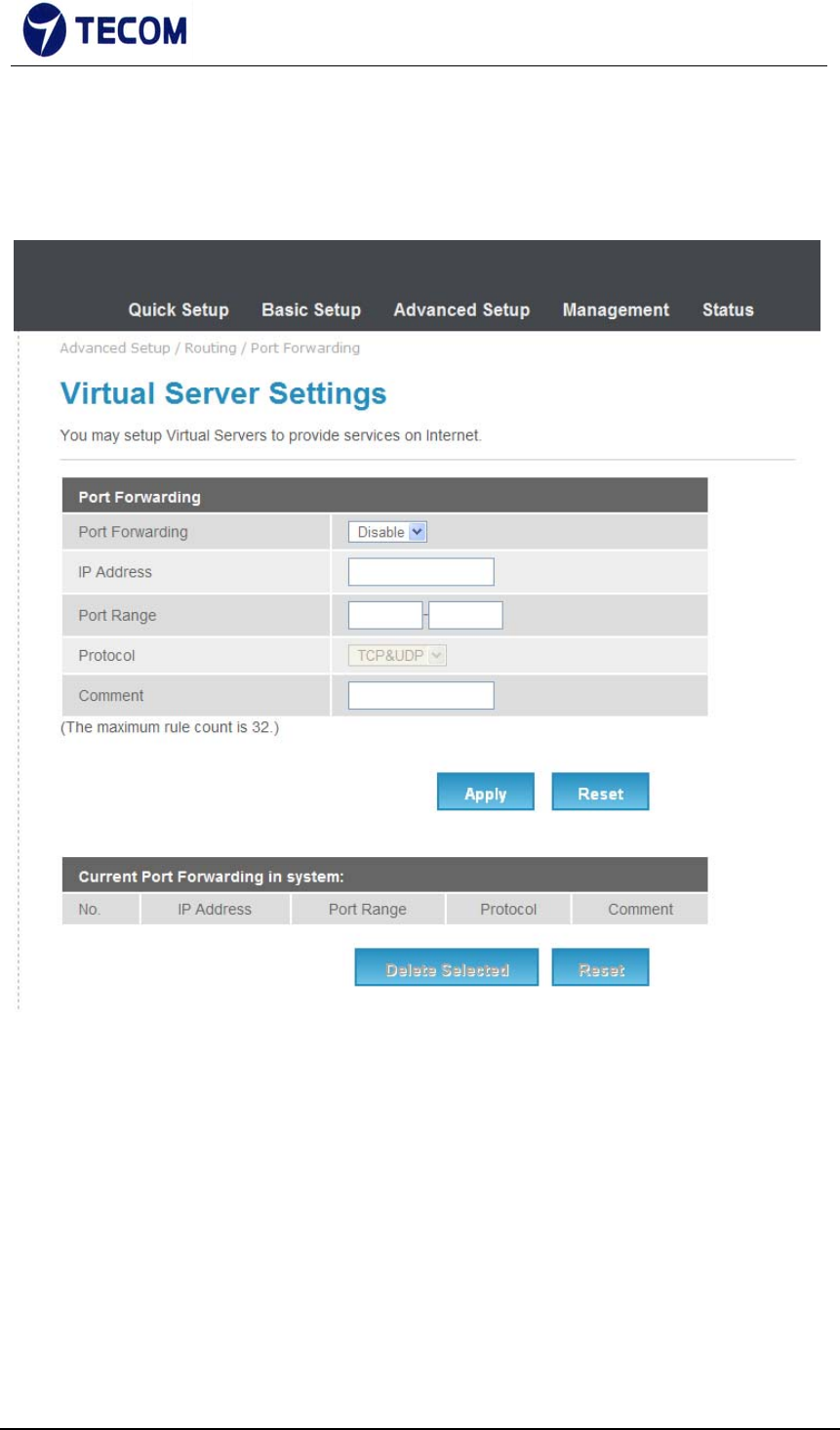The width and height of the screenshot is (840, 1430).
Task: Click the 'Port Range' column header
Action: pyautogui.click(x=368, y=909)
